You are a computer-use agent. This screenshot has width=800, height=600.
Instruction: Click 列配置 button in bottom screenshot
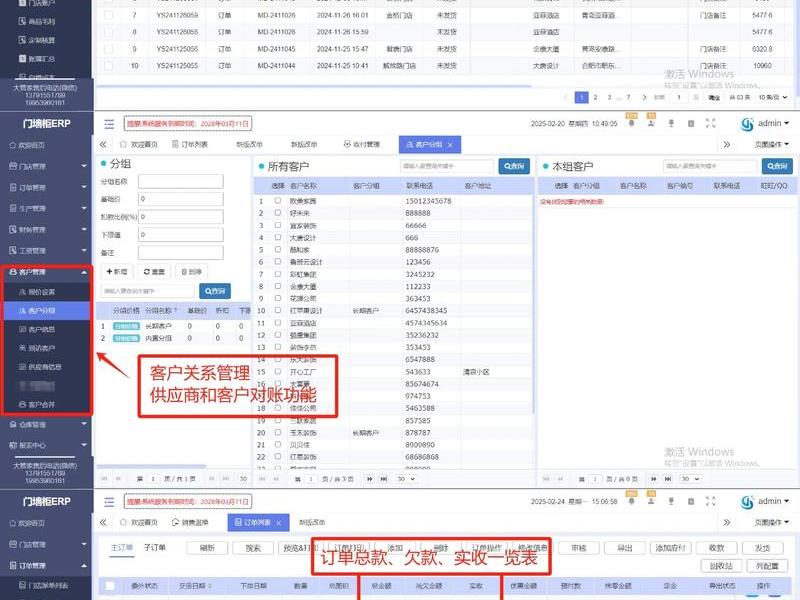click(x=767, y=566)
